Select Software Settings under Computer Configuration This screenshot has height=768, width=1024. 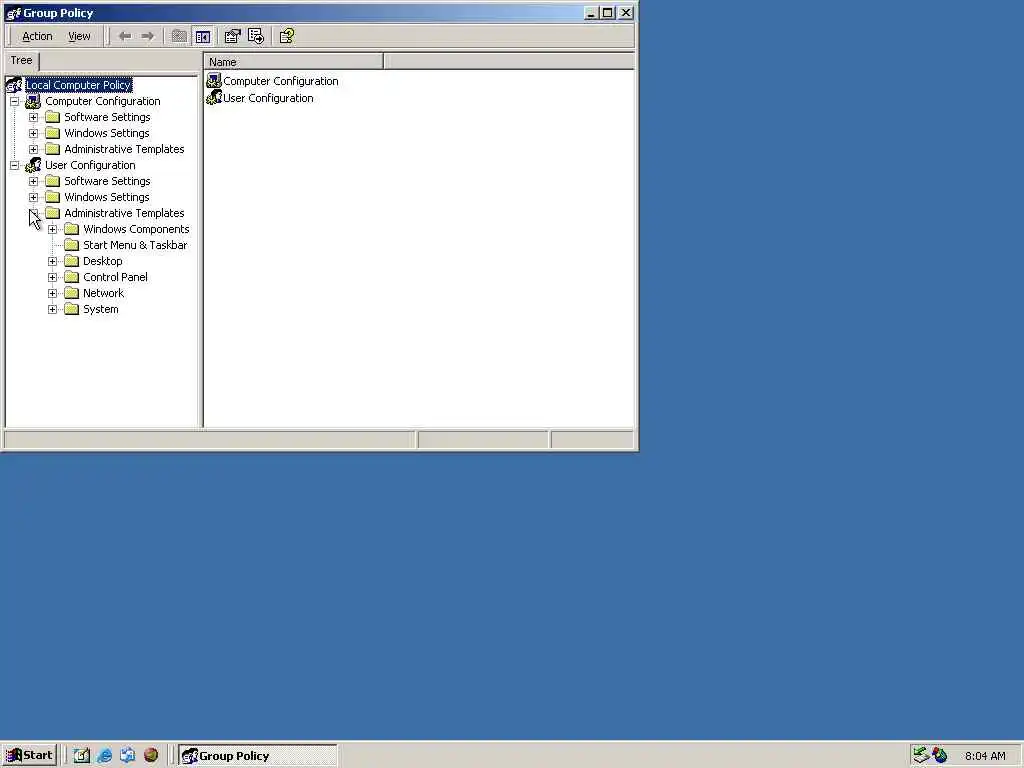coord(107,118)
